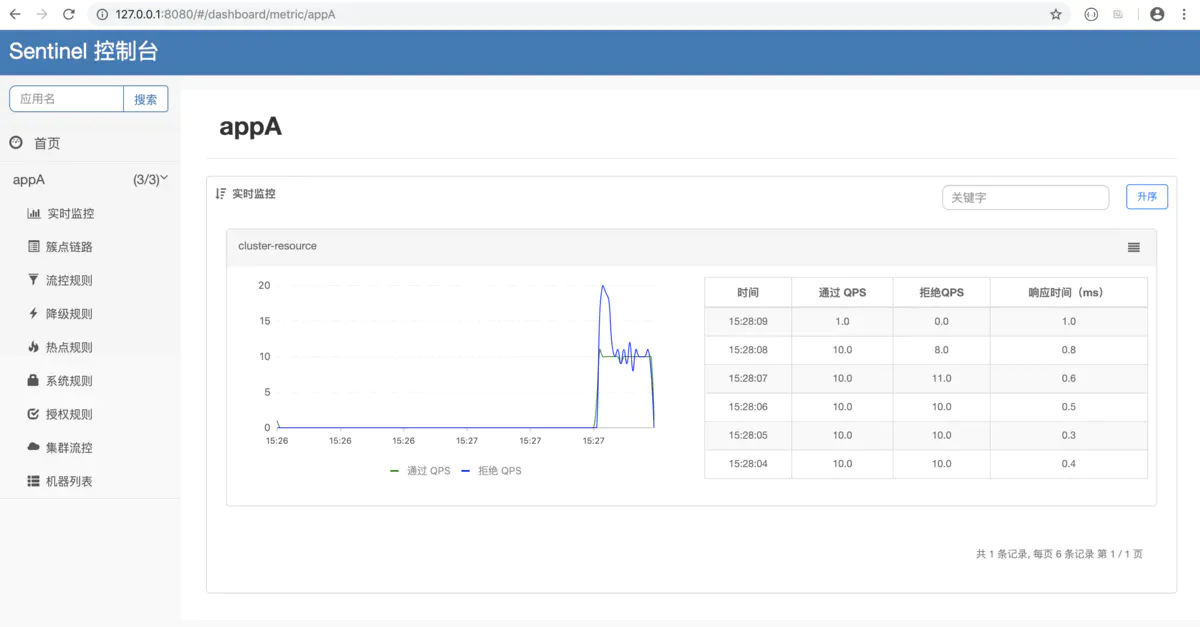Click the browser forward arrow
Image resolution: width=1200 pixels, height=627 pixels.
pos(41,15)
